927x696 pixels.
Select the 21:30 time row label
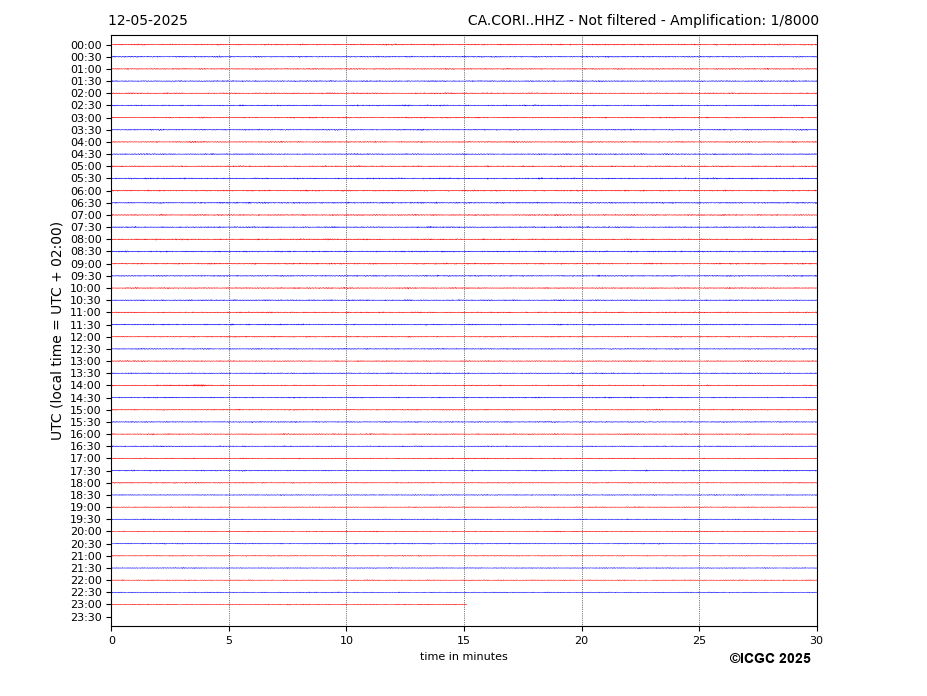pos(86,569)
